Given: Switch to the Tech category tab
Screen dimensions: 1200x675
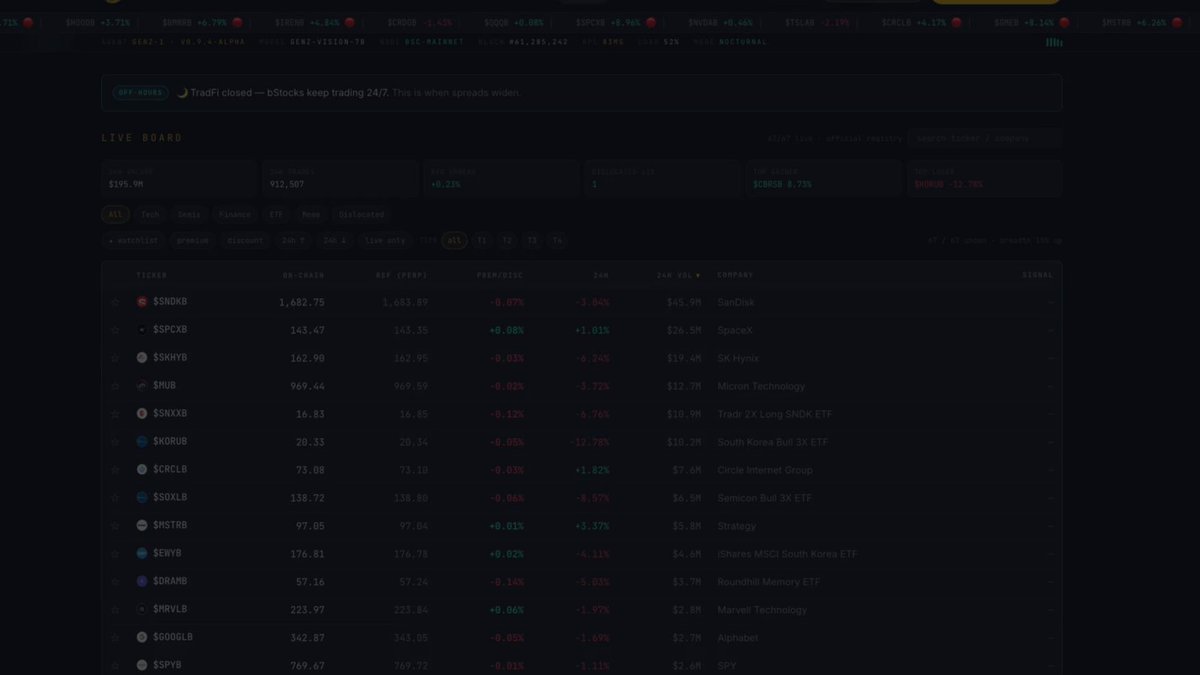Looking at the screenshot, I should (x=150, y=215).
